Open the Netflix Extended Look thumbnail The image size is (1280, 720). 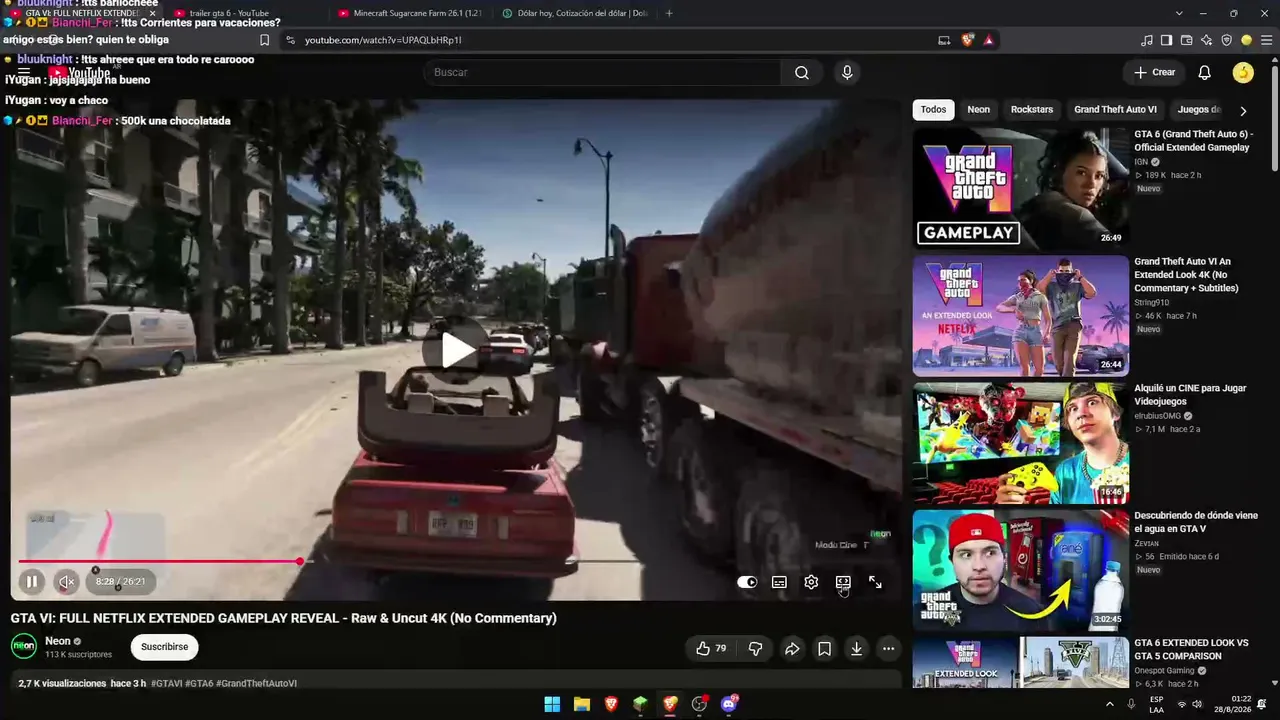[x=1020, y=316]
